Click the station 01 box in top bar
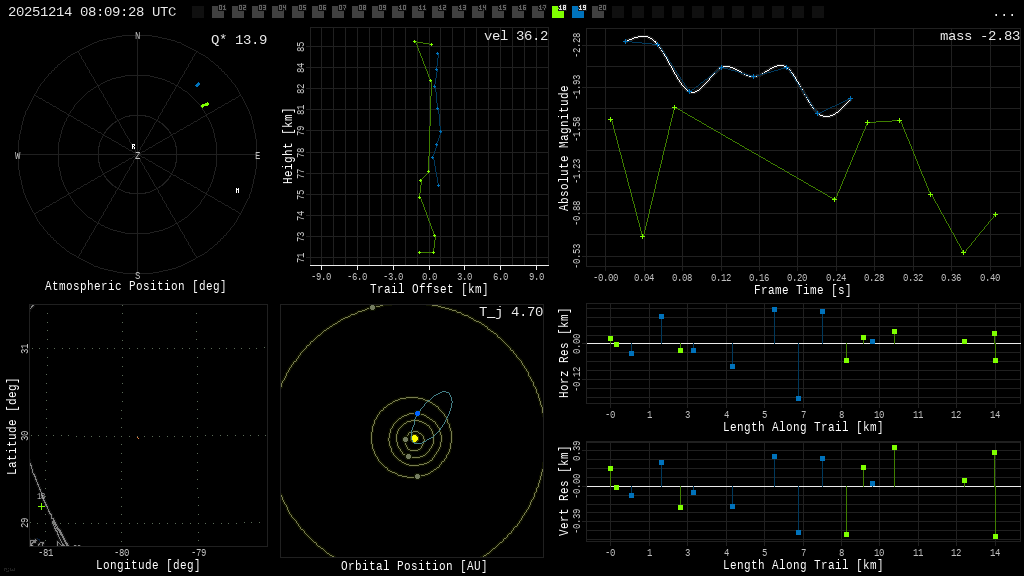The width and height of the screenshot is (1024, 576). pyautogui.click(x=218, y=12)
